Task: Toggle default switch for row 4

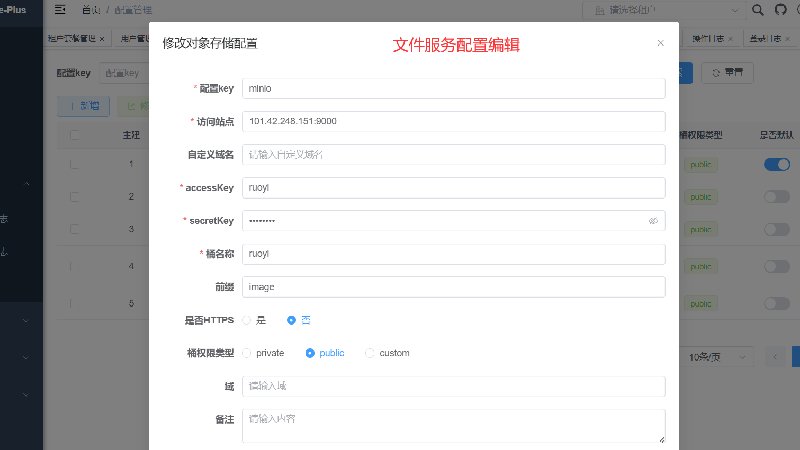Action: tap(777, 266)
